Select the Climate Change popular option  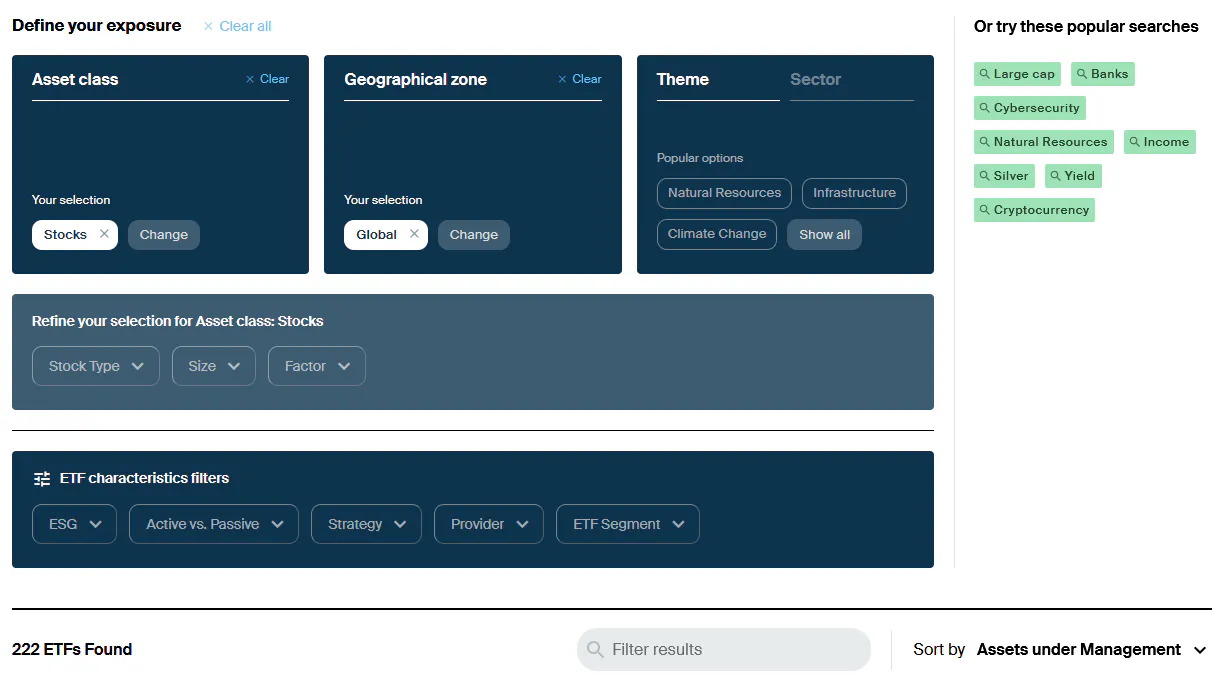(716, 234)
